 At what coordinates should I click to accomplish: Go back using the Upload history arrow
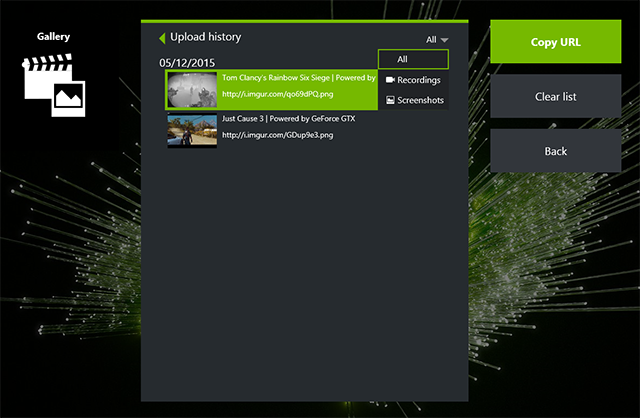pyautogui.click(x=162, y=38)
